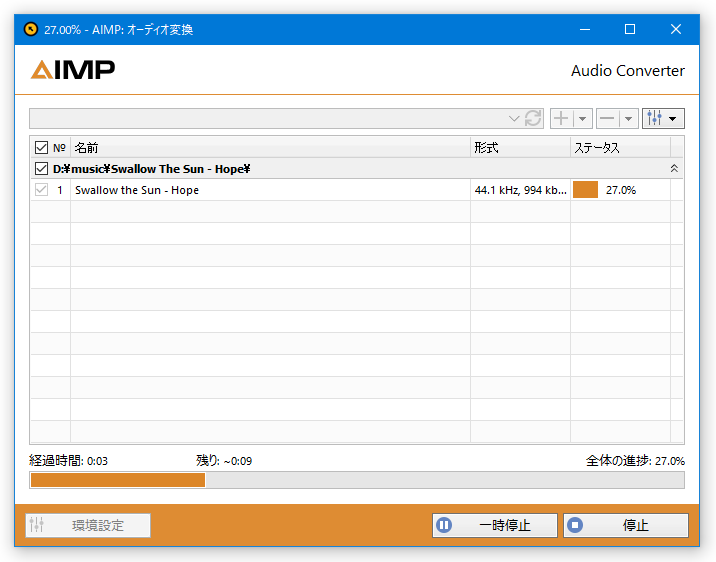Viewport: 716px width, 562px height.
Task: Click the add files plus button
Action: (561, 119)
